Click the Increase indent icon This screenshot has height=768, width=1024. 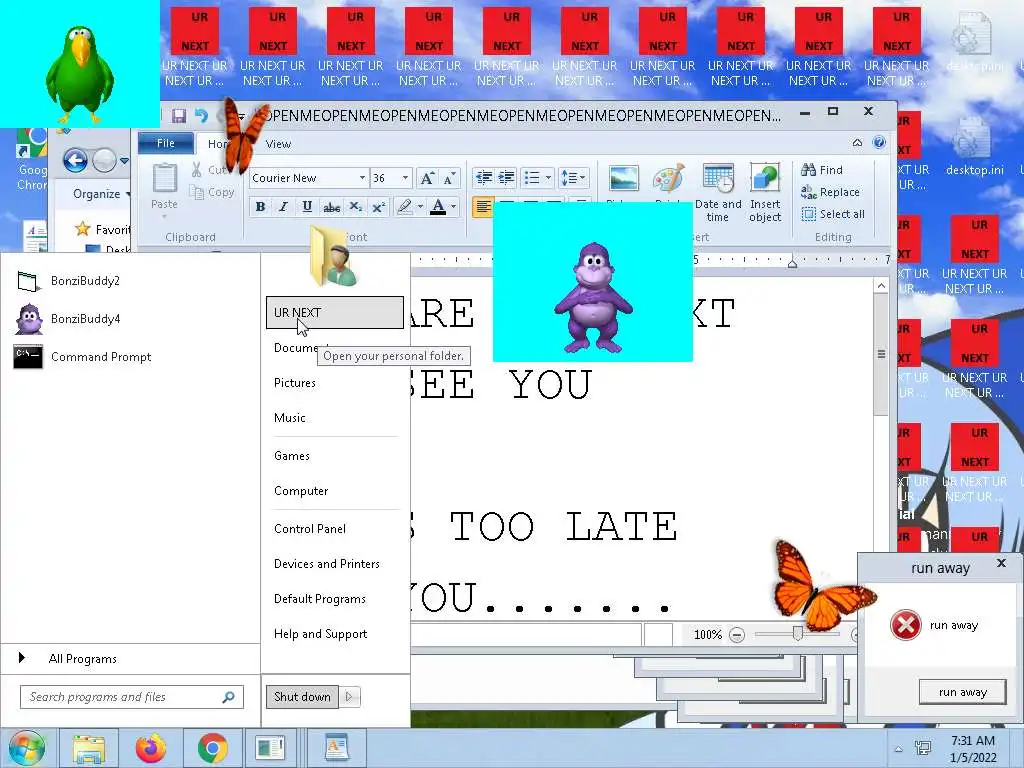pyautogui.click(x=506, y=178)
